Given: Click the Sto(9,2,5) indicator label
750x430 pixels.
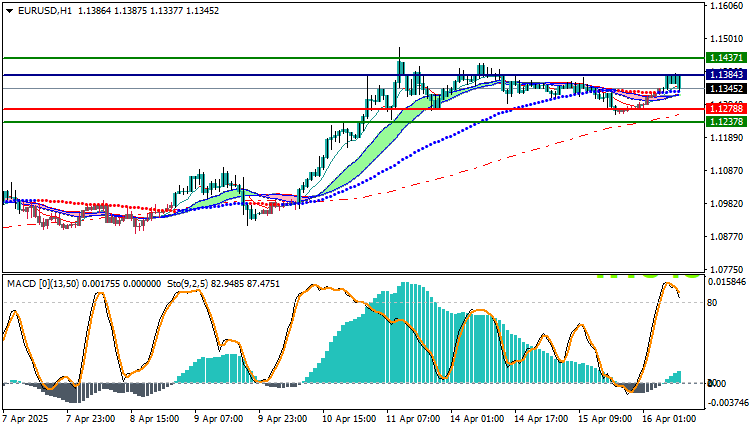Looking at the screenshot, I should pyautogui.click(x=187, y=284).
